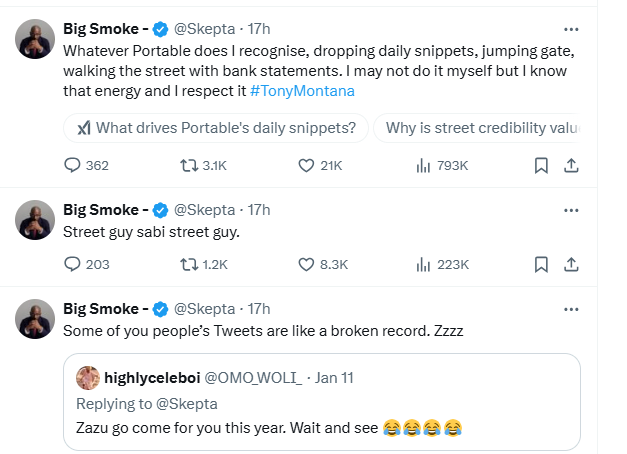Bookmark the Portable daily snippets tweet
Viewport: 627px width, 454px height.
click(x=540, y=165)
